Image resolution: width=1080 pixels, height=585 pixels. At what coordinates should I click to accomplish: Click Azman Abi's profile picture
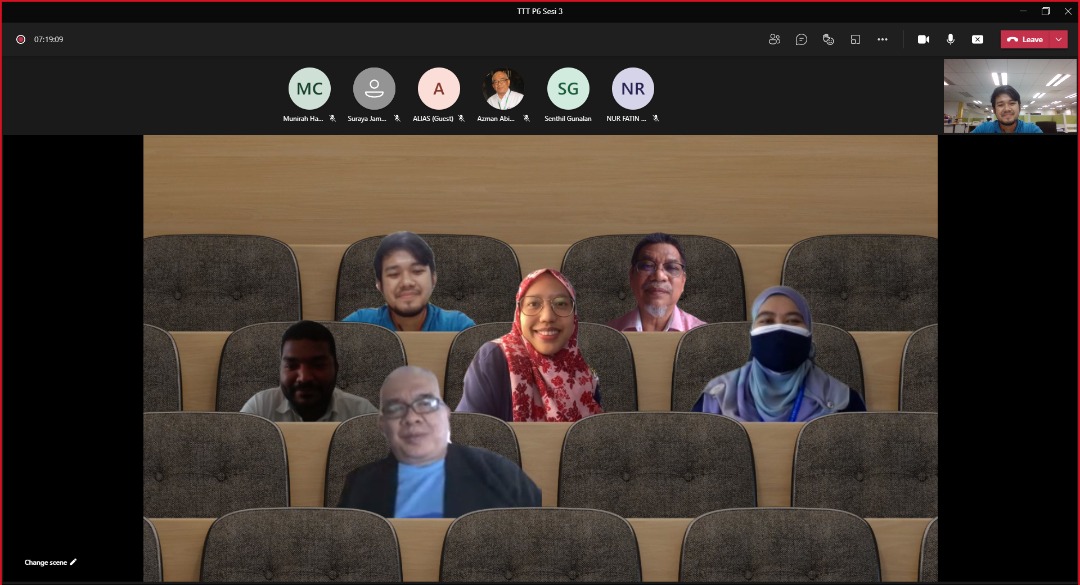coord(503,88)
